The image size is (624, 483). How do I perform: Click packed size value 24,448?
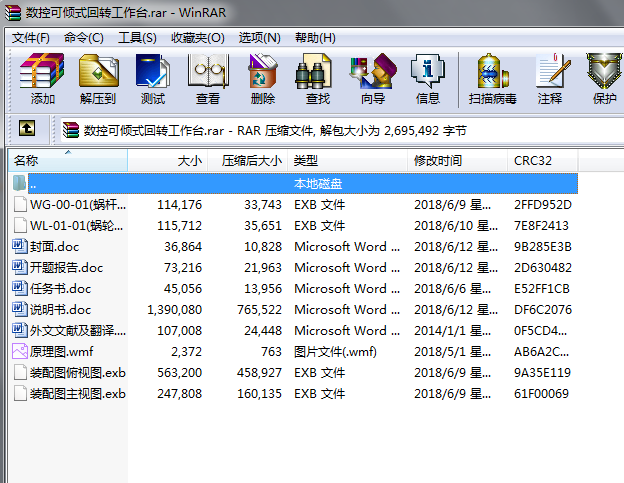(263, 331)
